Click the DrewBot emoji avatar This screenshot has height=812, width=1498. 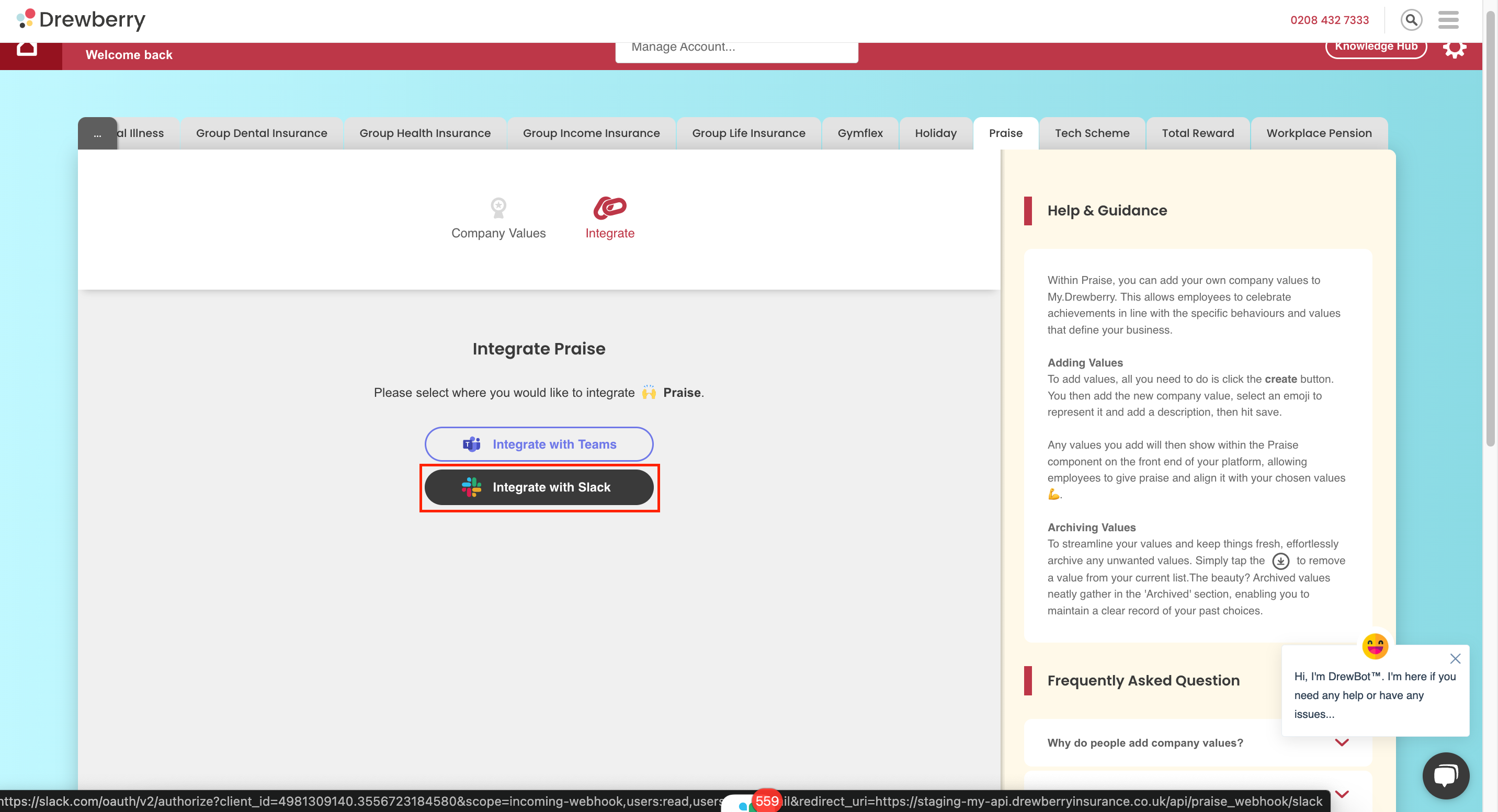point(1375,646)
